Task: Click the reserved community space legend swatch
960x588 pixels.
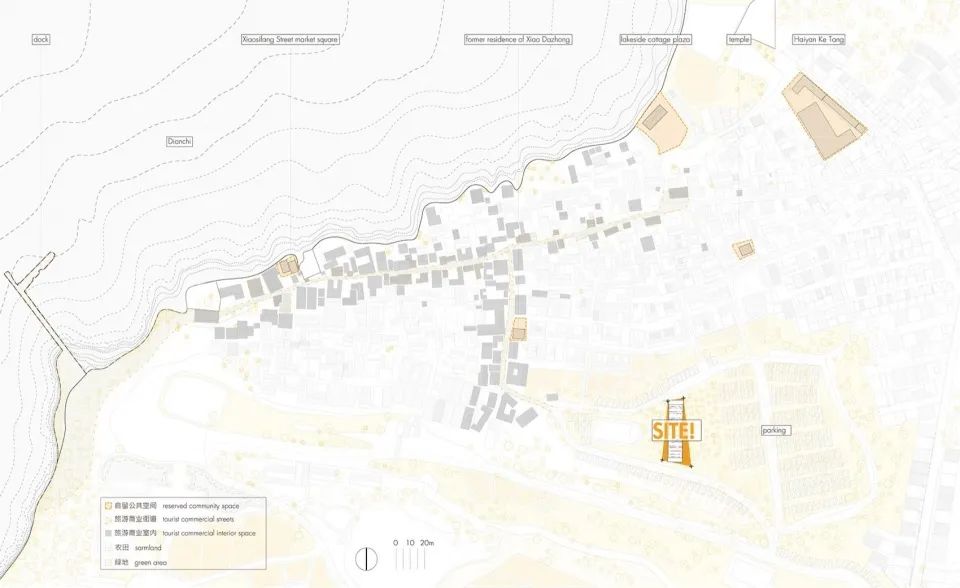Action: [x=109, y=507]
